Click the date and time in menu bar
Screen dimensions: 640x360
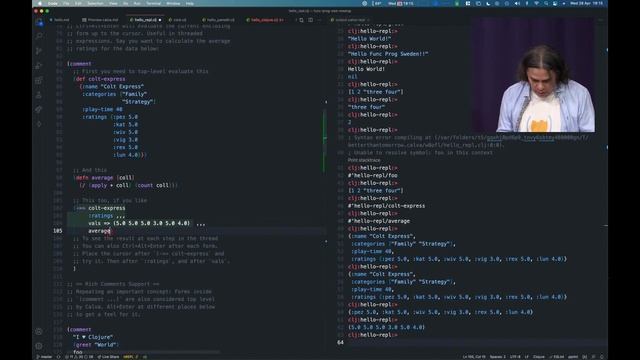tap(586, 3)
